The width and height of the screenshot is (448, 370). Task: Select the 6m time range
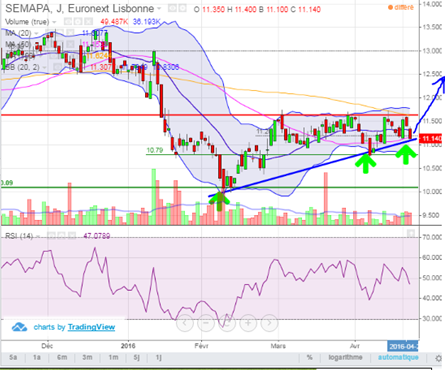pos(62,357)
